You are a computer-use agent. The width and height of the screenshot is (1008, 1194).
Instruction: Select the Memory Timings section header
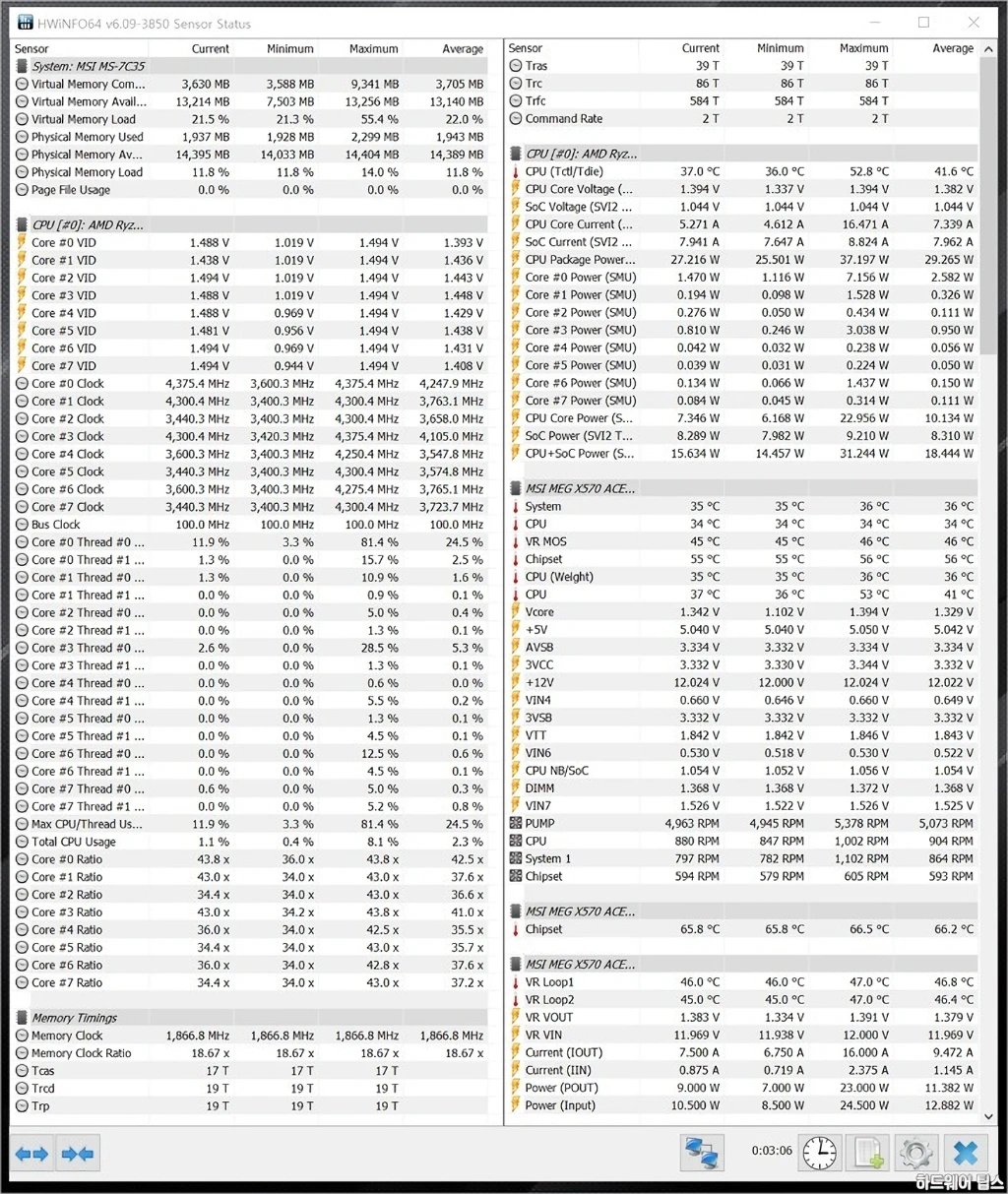[251, 1018]
